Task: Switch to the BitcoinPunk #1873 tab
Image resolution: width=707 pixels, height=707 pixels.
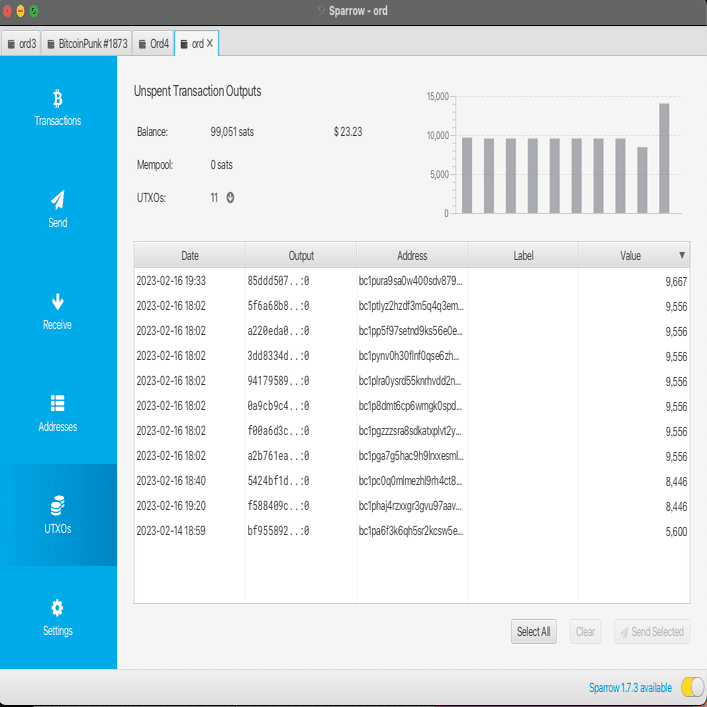Action: [87, 43]
